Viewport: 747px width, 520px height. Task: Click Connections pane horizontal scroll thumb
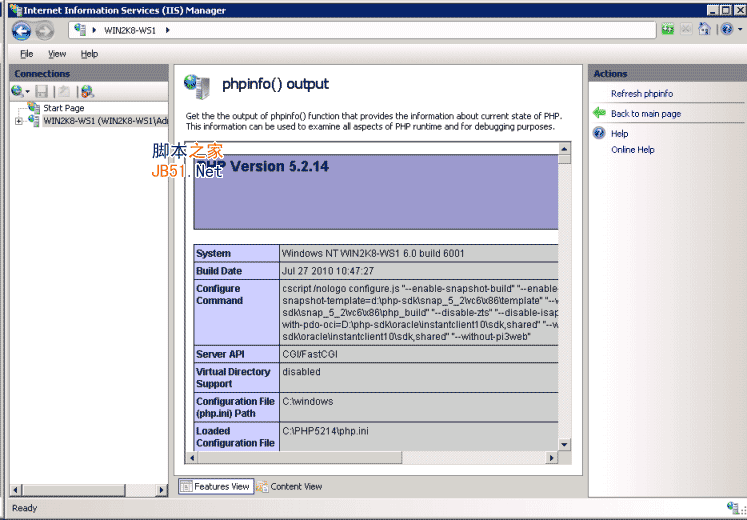pyautogui.click(x=74, y=490)
